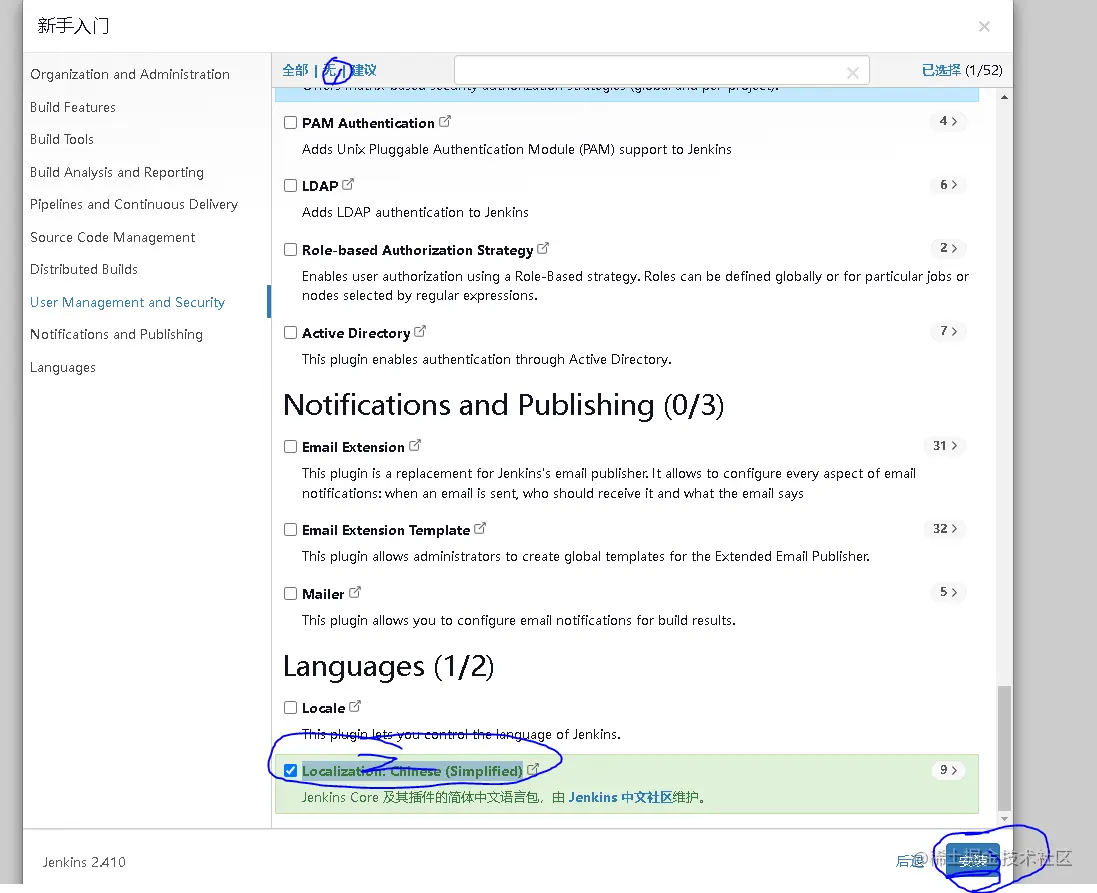1097x893 pixels.
Task: Jump to Build Tools category
Action: 62,139
